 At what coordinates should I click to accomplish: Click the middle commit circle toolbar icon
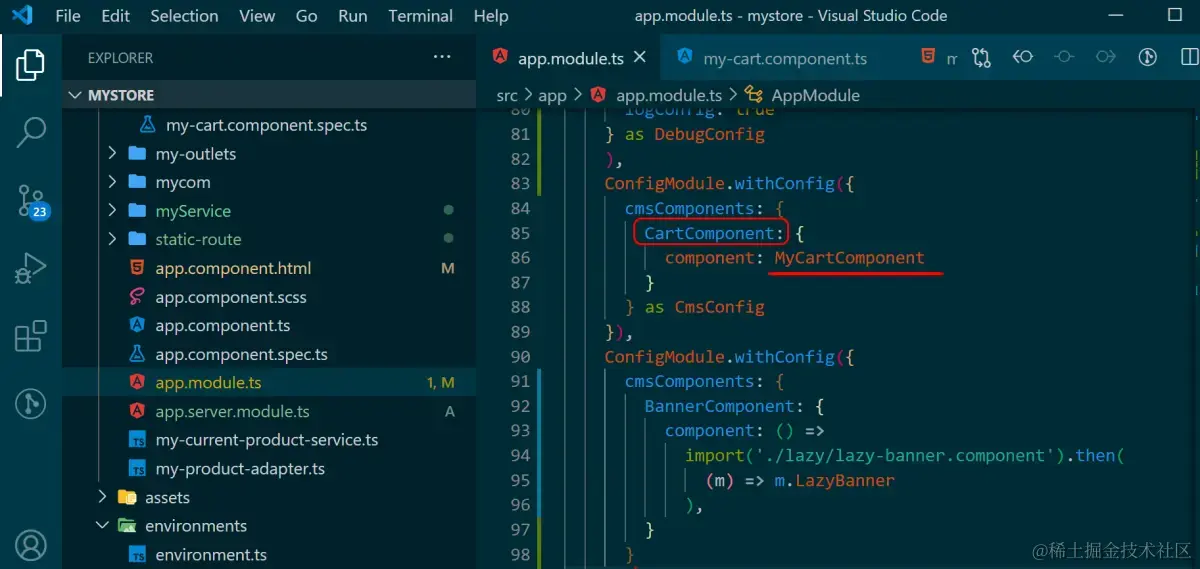point(1064,58)
